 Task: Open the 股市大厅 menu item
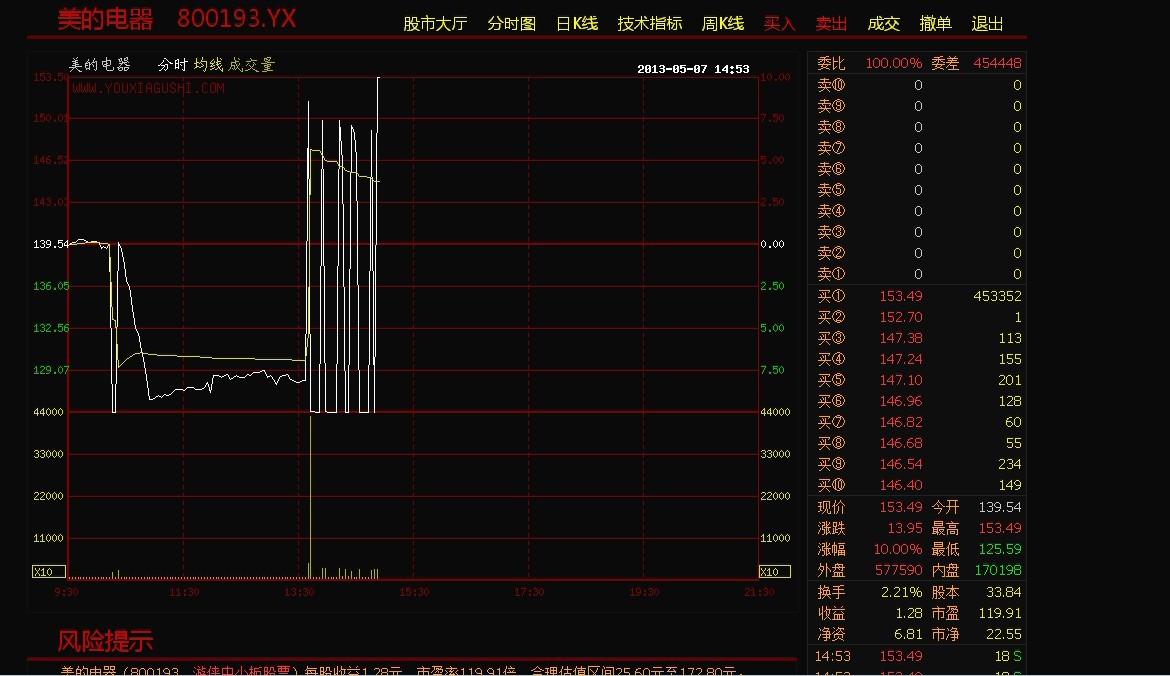click(x=435, y=24)
